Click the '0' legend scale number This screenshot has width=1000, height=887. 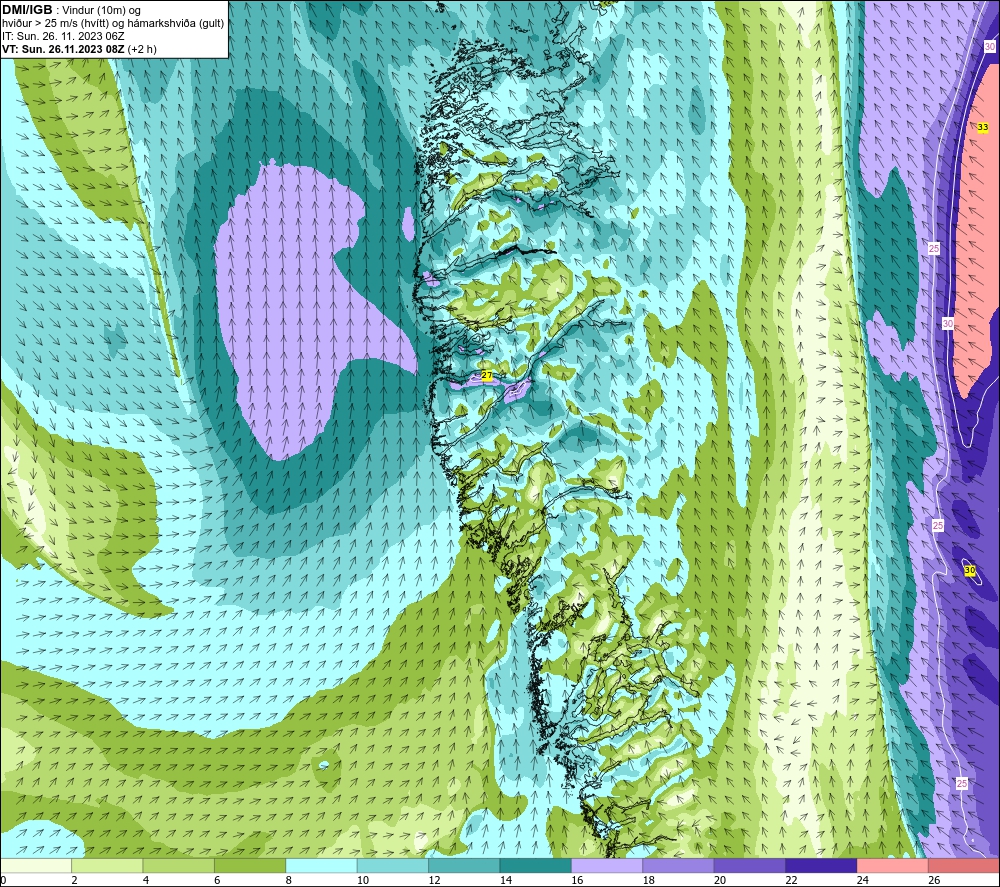coord(3,880)
